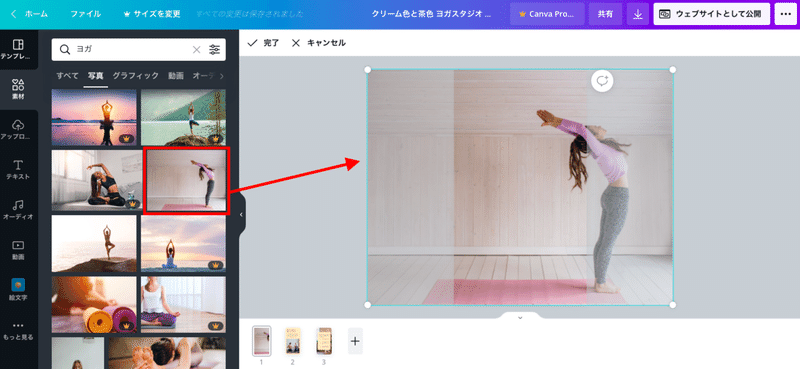Screen dimensions: 800x369
Task: Click the top-right crop handle of the image
Action: [x=672, y=69]
